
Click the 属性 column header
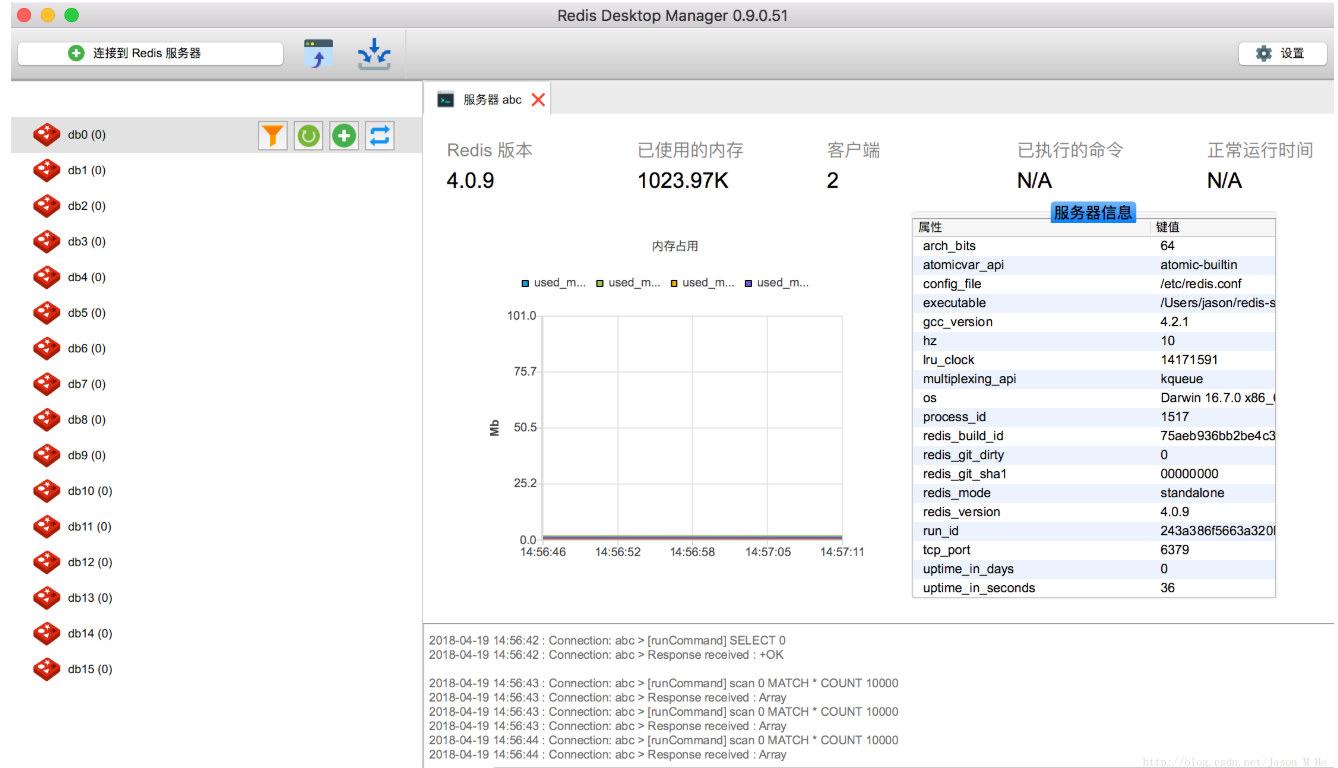pyautogui.click(x=1032, y=227)
